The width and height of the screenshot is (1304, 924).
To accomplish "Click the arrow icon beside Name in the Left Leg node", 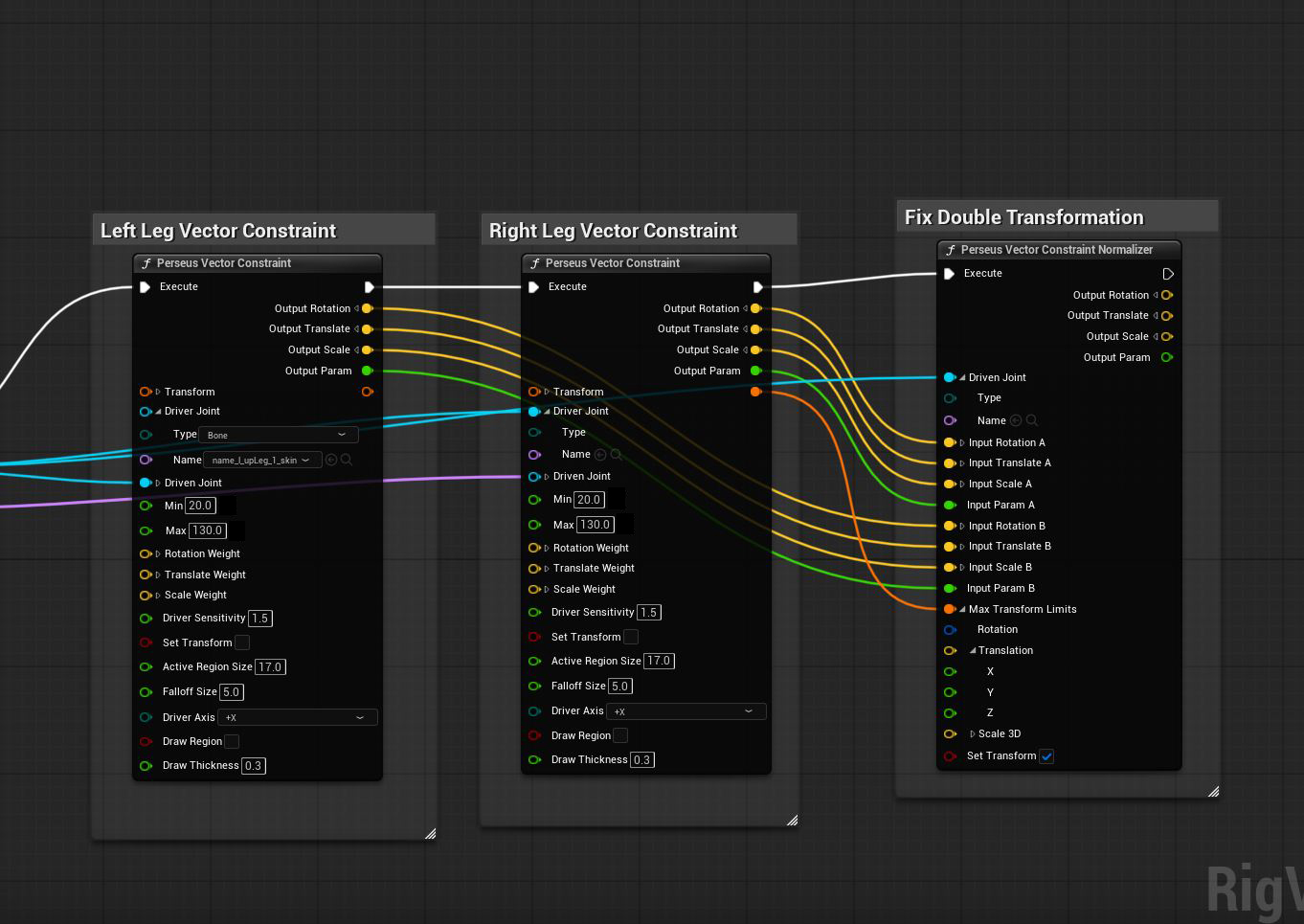I will [331, 460].
